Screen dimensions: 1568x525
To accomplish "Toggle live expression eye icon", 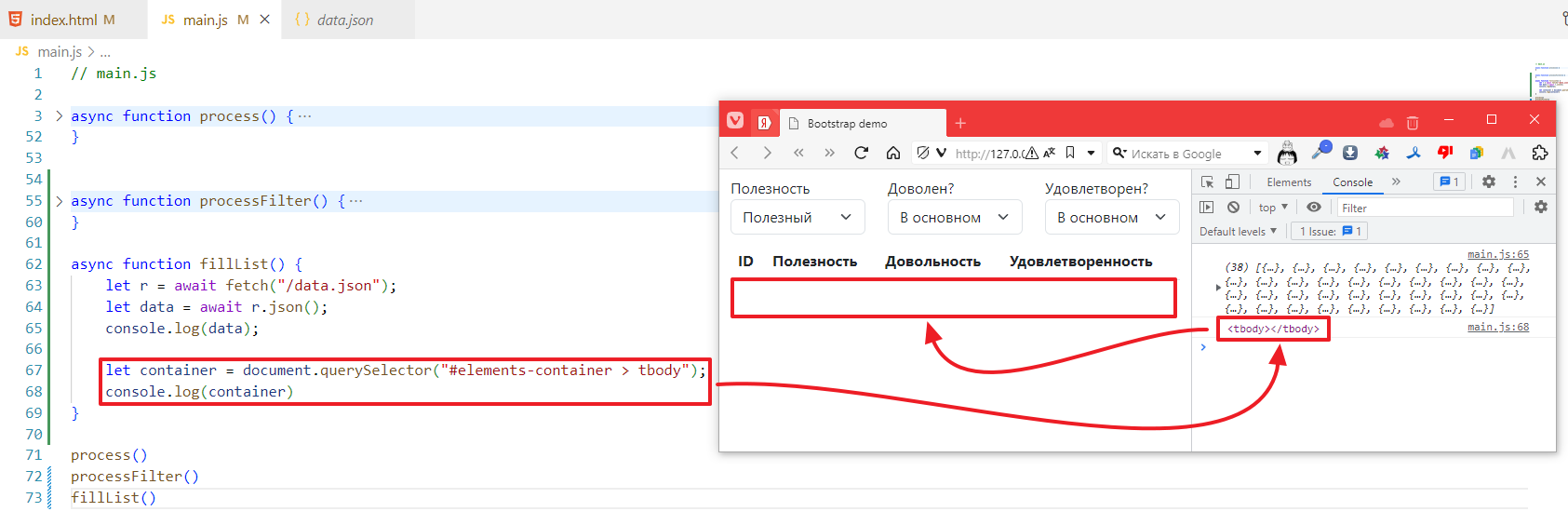I will click(1313, 208).
